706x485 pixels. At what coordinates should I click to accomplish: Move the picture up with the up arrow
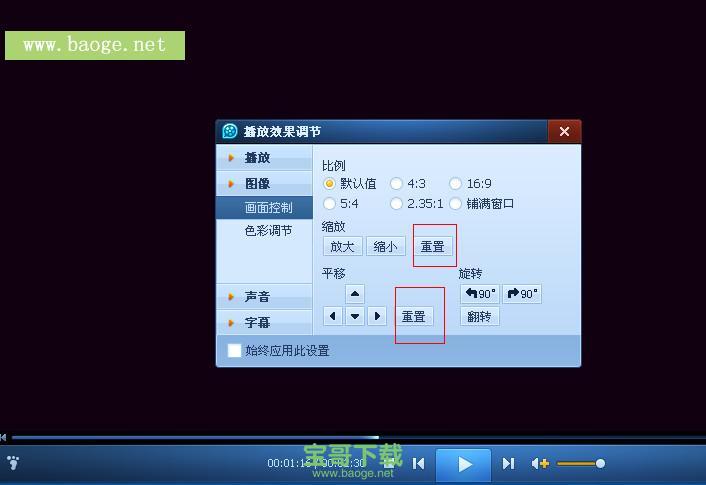click(355, 294)
